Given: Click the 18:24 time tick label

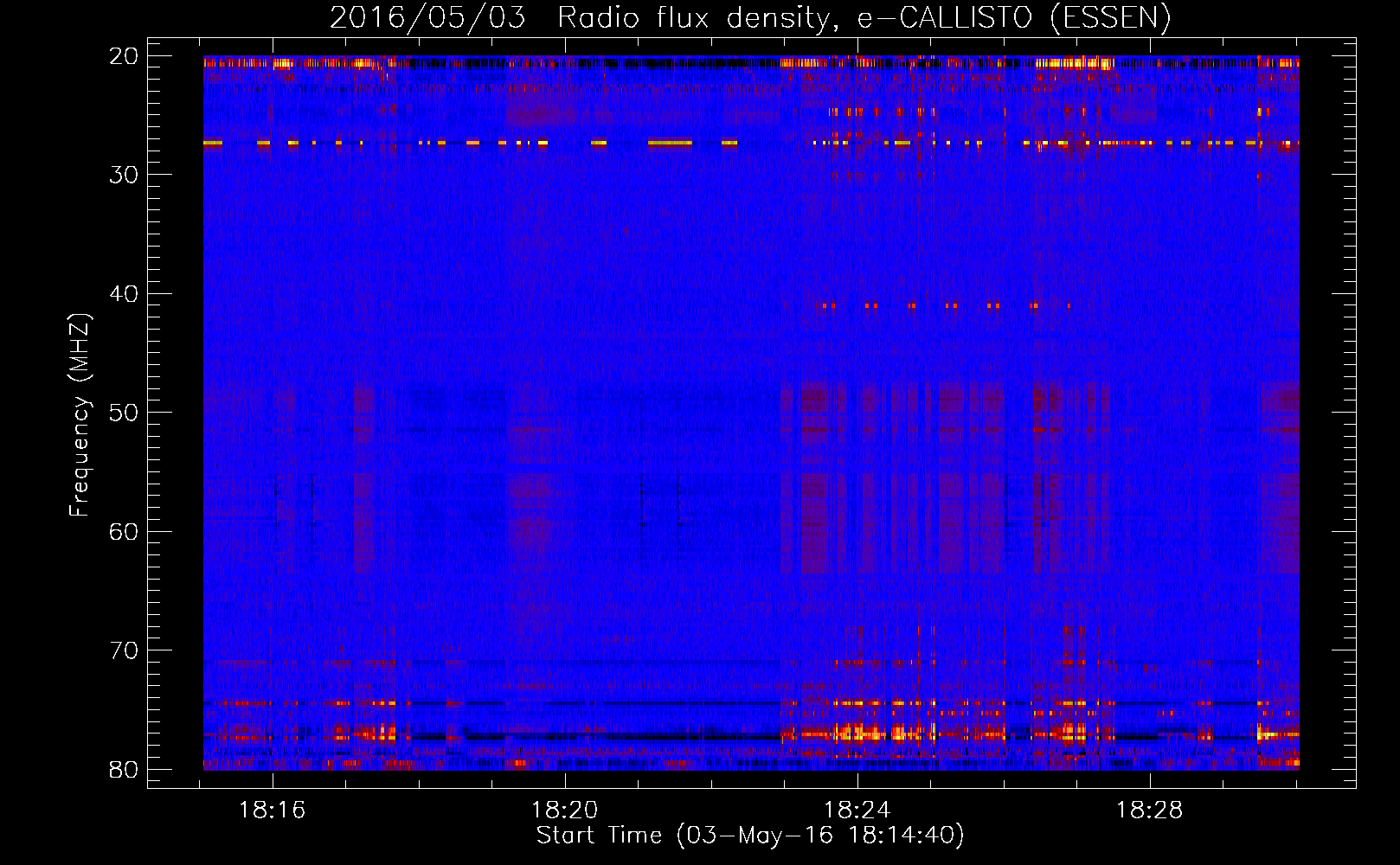Looking at the screenshot, I should (857, 811).
